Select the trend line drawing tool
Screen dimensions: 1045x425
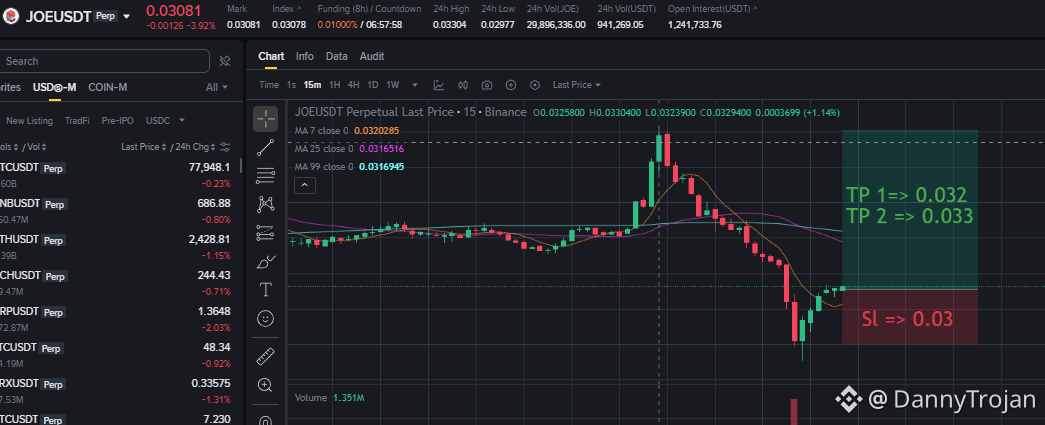(x=266, y=148)
